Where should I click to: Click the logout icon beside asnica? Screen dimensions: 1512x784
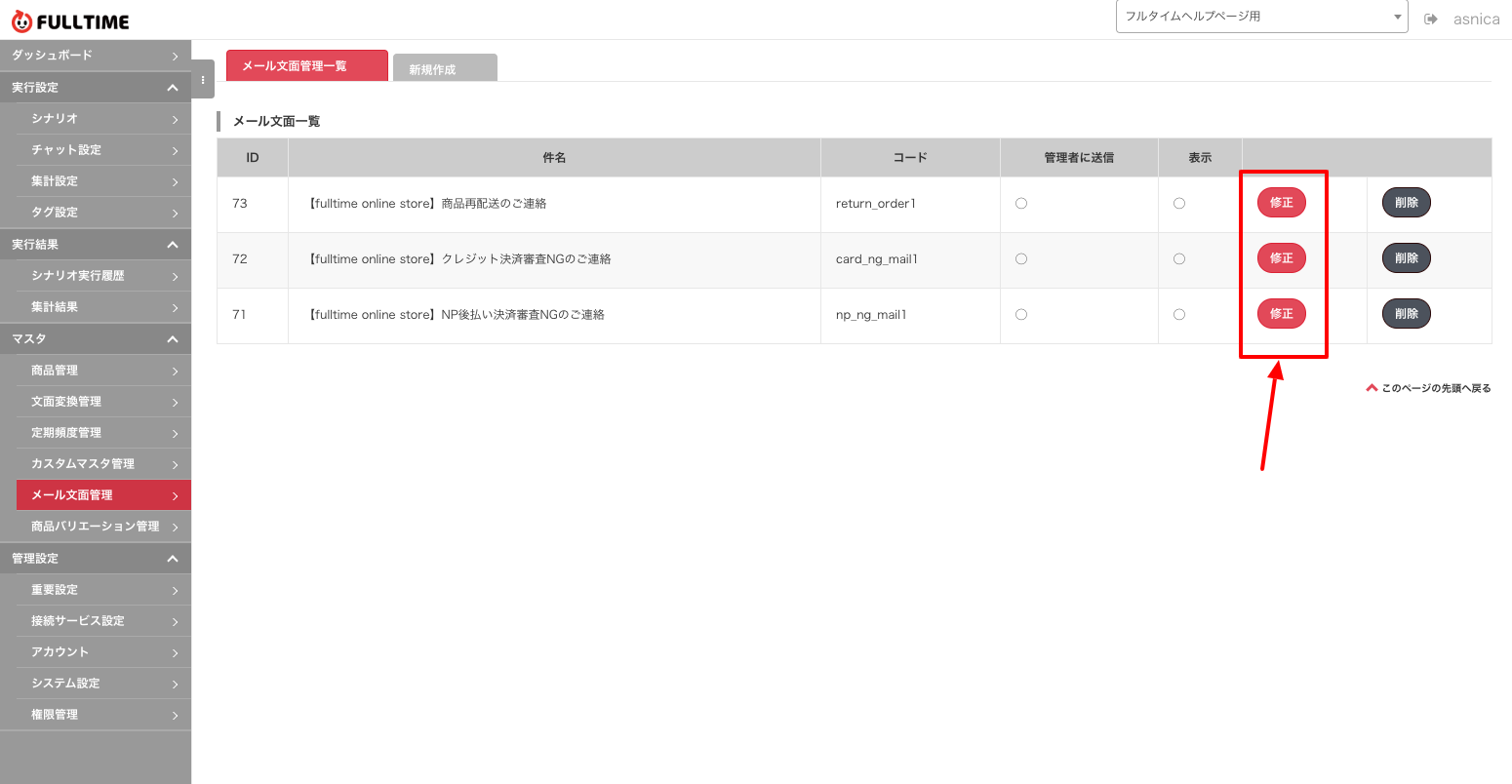(x=1431, y=20)
